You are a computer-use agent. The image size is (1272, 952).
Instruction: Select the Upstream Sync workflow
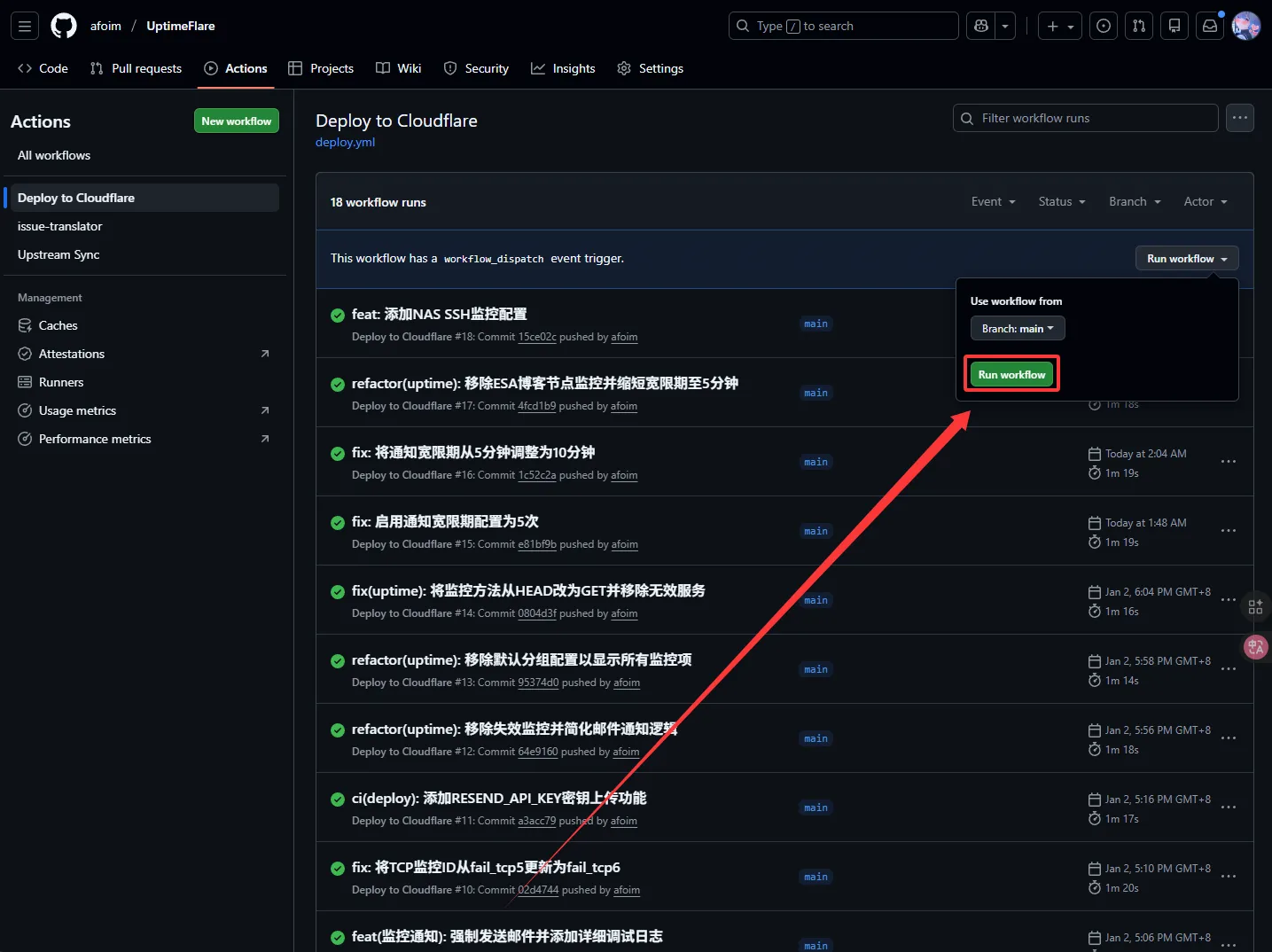59,254
